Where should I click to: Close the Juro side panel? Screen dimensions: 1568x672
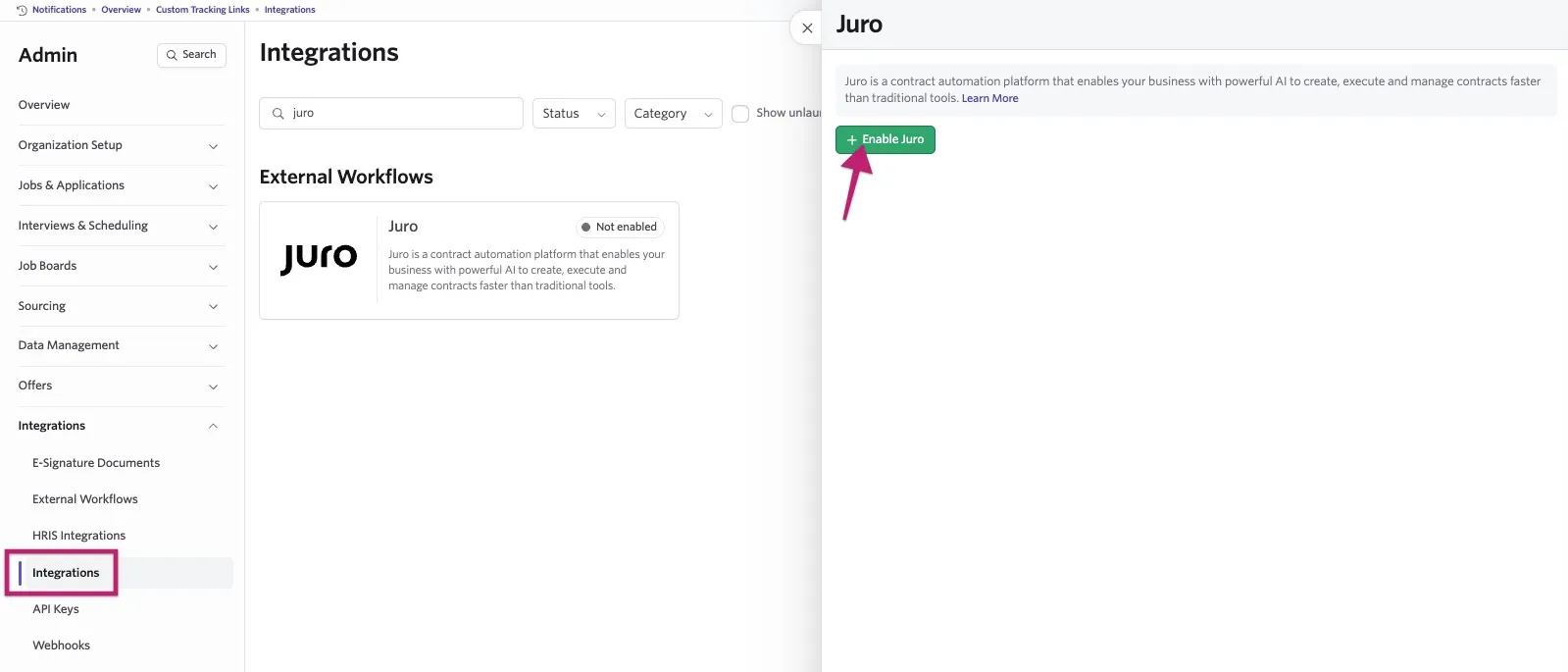(807, 27)
